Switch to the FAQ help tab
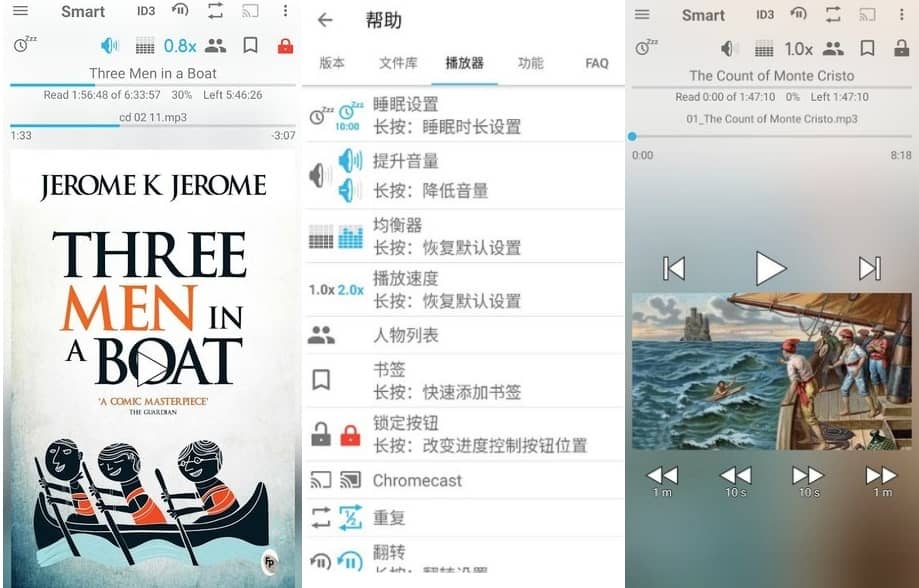Image resolution: width=919 pixels, height=588 pixels. tap(596, 63)
